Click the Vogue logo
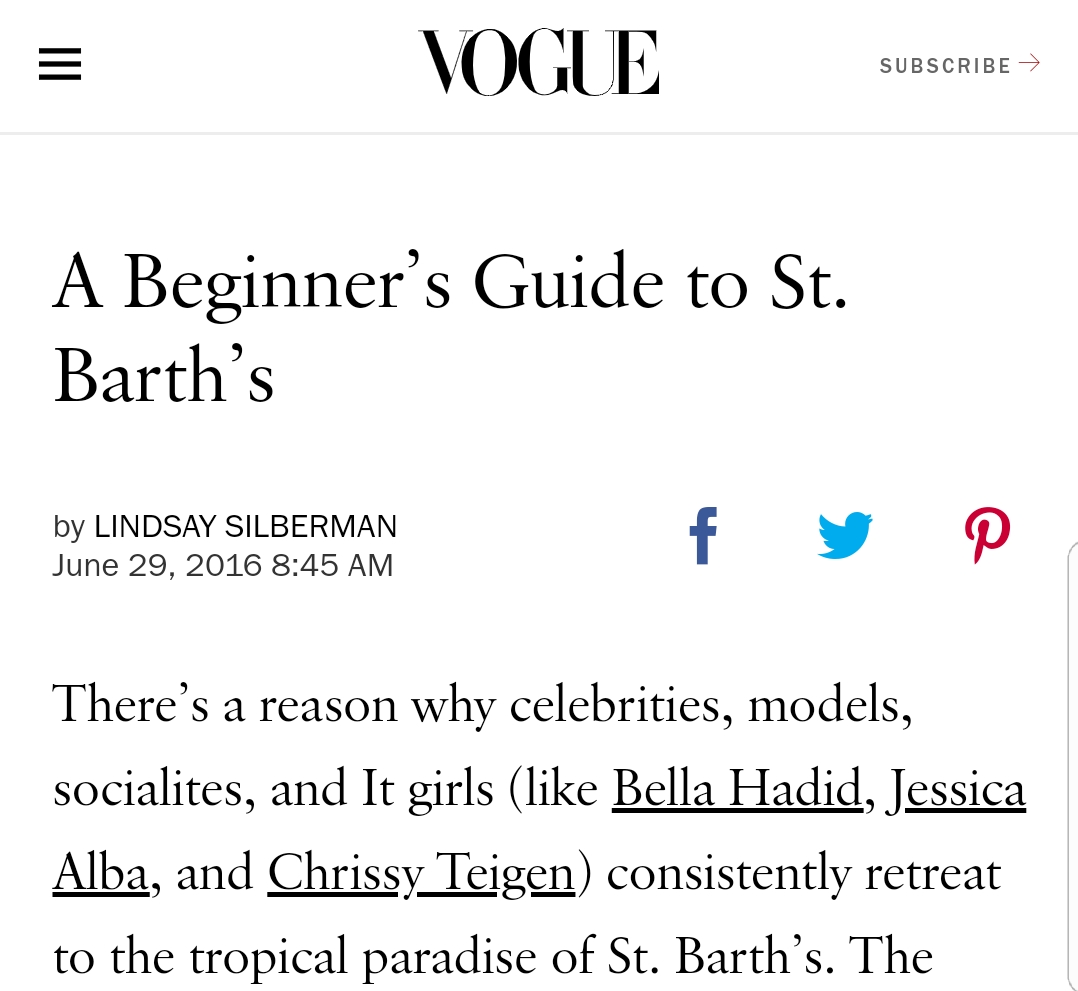This screenshot has width=1078, height=991. pos(538,63)
